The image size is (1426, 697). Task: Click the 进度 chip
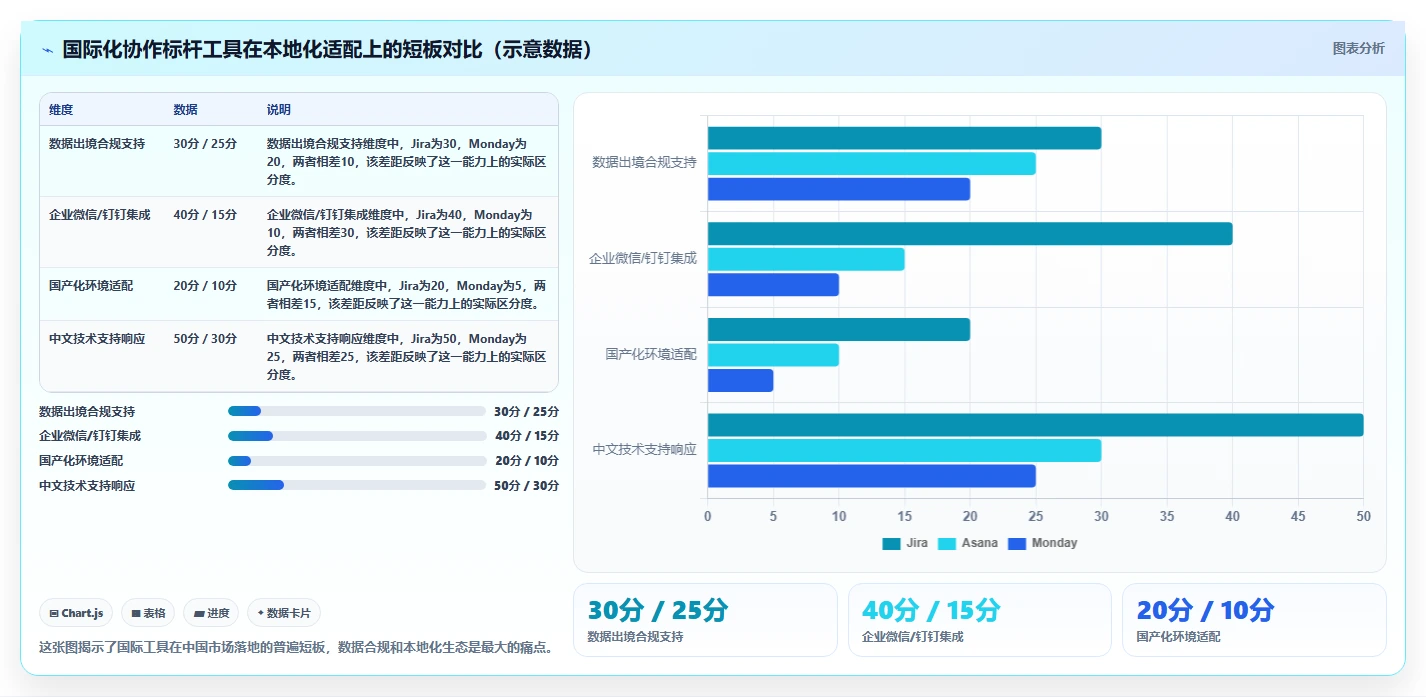[x=211, y=613]
